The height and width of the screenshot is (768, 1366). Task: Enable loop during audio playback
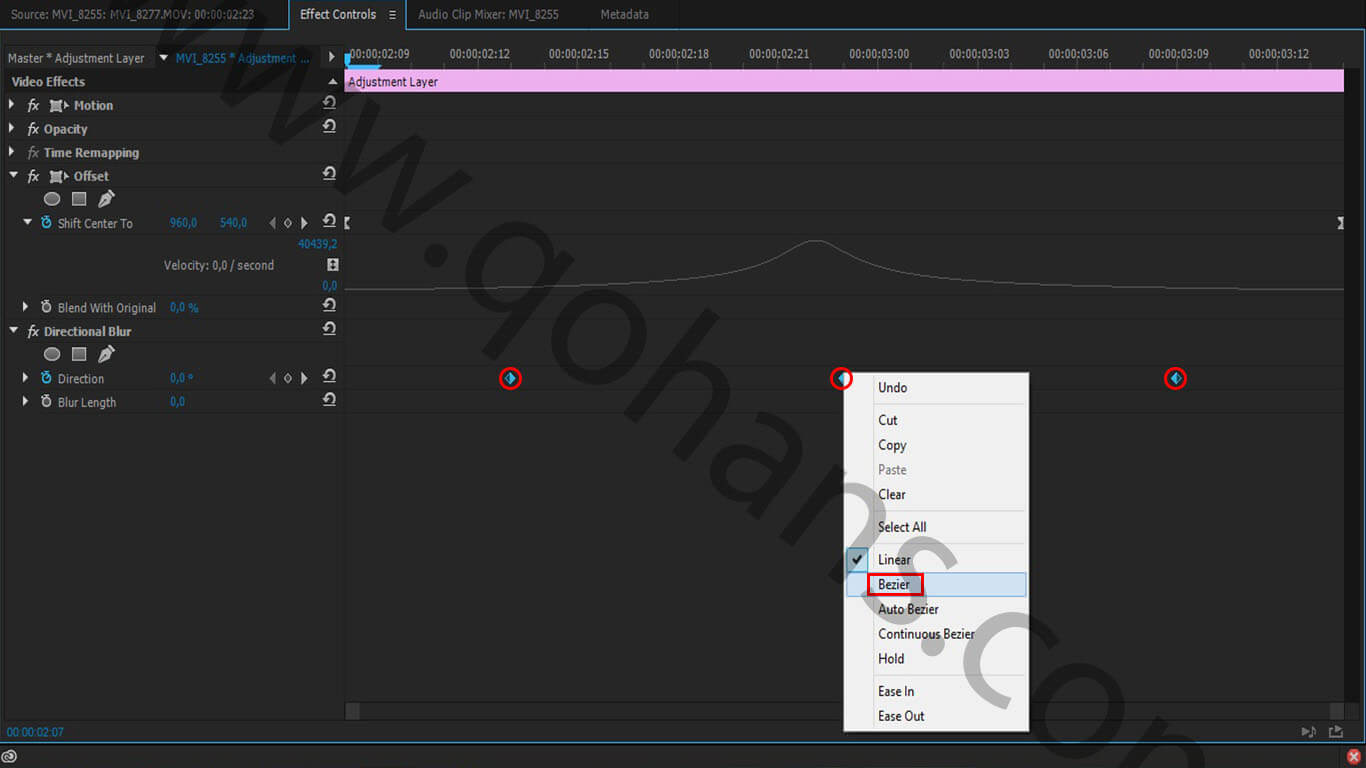[x=1337, y=730]
